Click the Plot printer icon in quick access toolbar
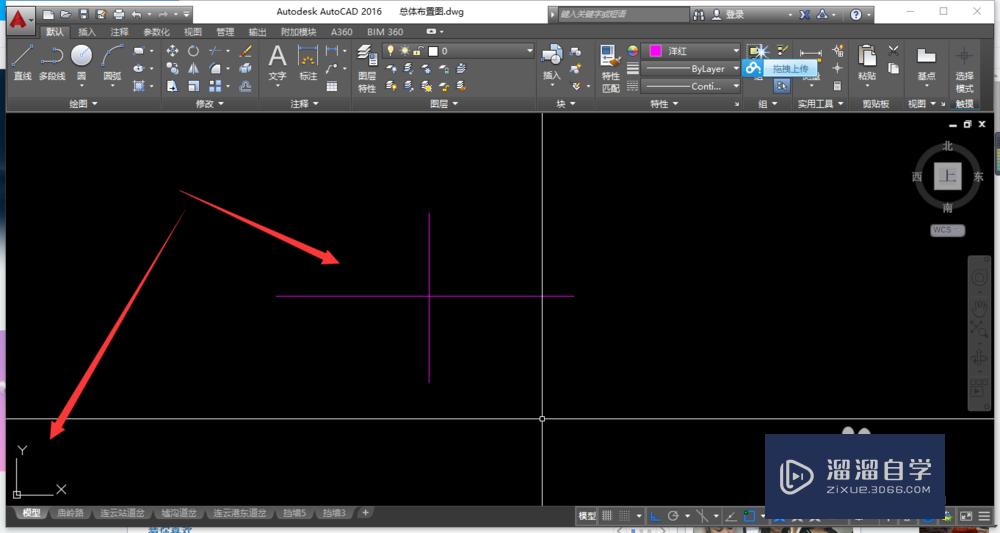The height and width of the screenshot is (533, 1000). 119,14
